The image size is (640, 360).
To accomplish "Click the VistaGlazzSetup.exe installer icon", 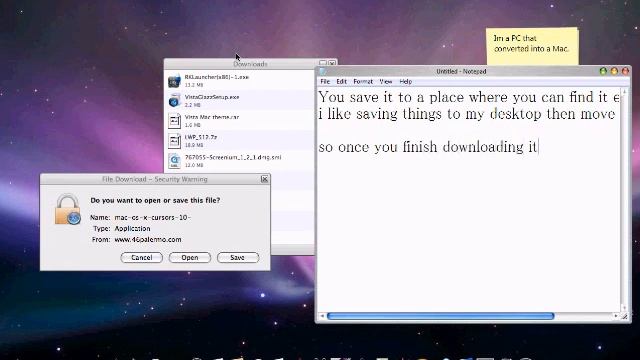I will 174,100.
